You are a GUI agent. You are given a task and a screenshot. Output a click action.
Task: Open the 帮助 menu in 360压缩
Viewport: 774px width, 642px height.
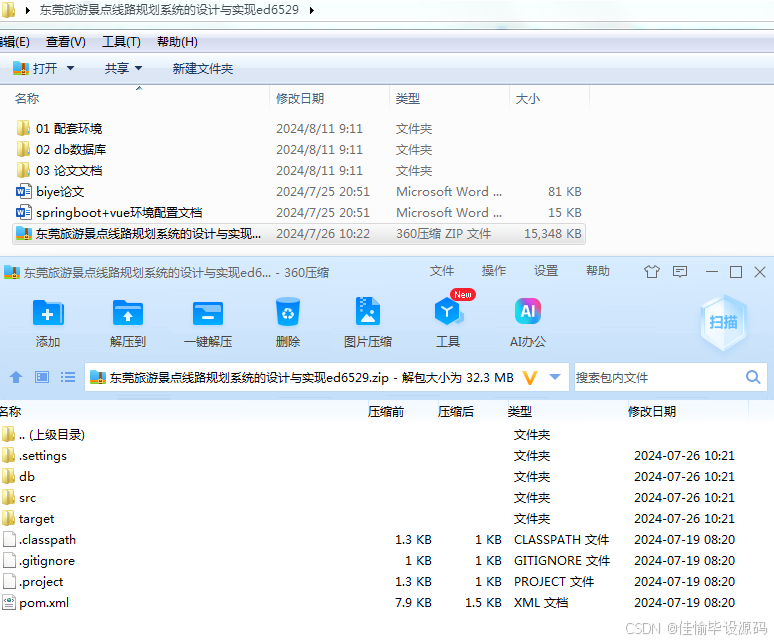(x=598, y=271)
